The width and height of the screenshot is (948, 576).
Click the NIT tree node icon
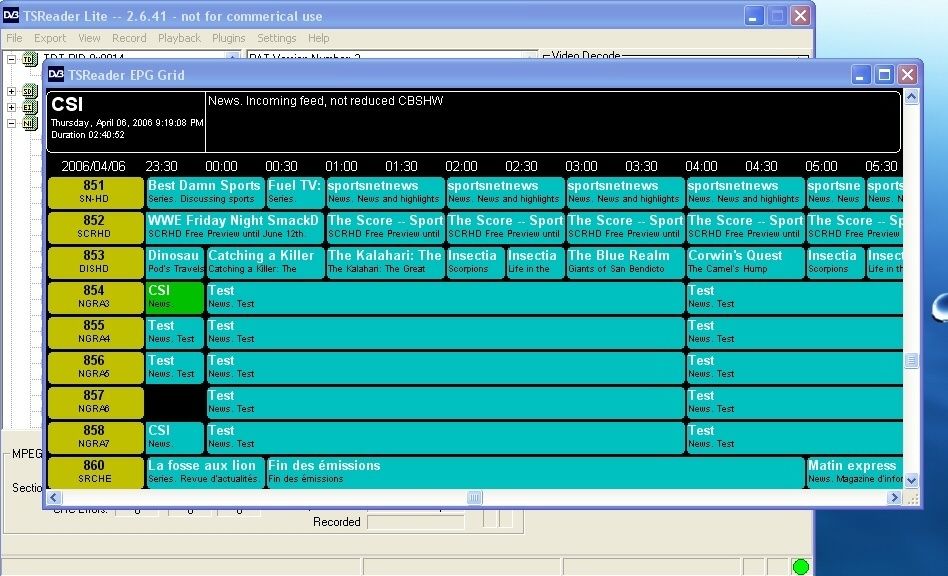(30, 123)
